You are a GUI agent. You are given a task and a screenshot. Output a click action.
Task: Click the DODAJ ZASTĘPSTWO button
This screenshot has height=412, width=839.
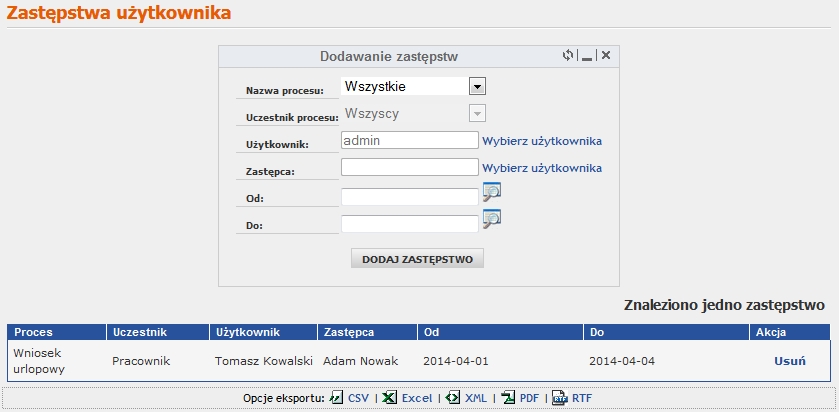tap(417, 260)
